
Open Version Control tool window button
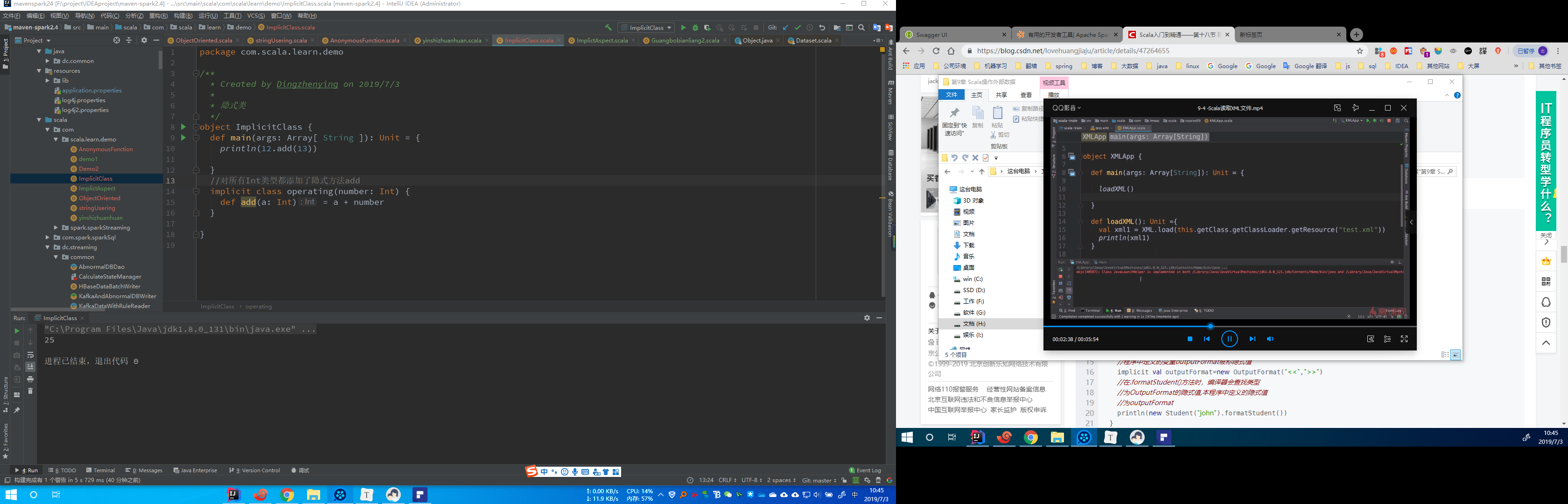(254, 470)
